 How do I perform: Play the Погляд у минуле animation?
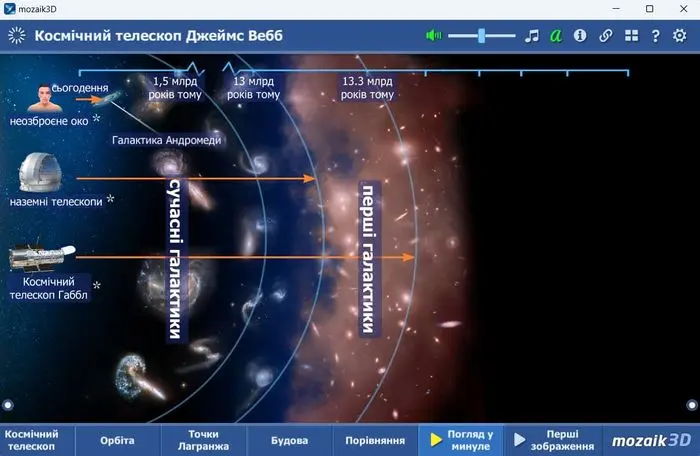461,440
